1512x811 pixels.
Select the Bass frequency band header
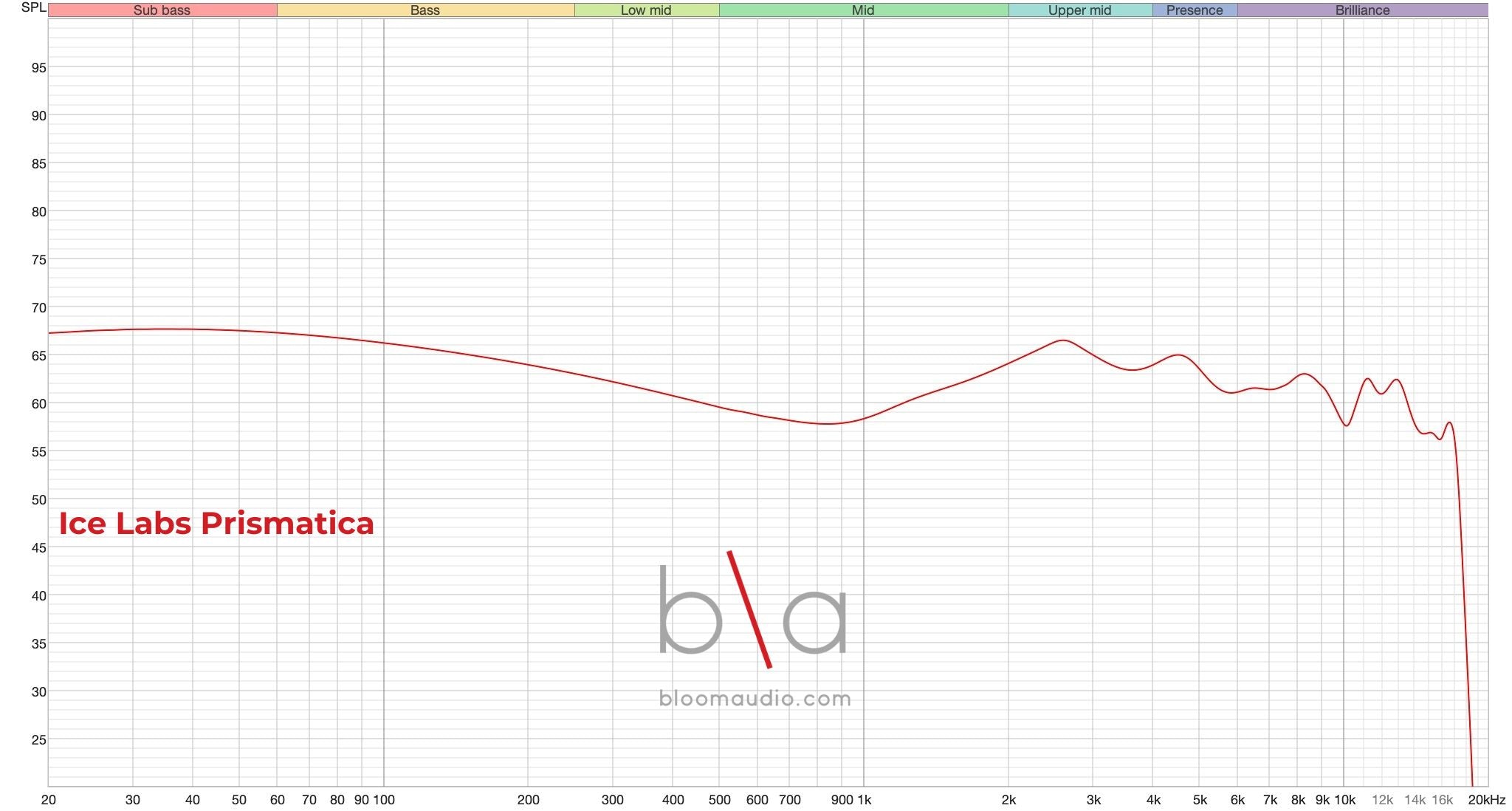pos(425,10)
